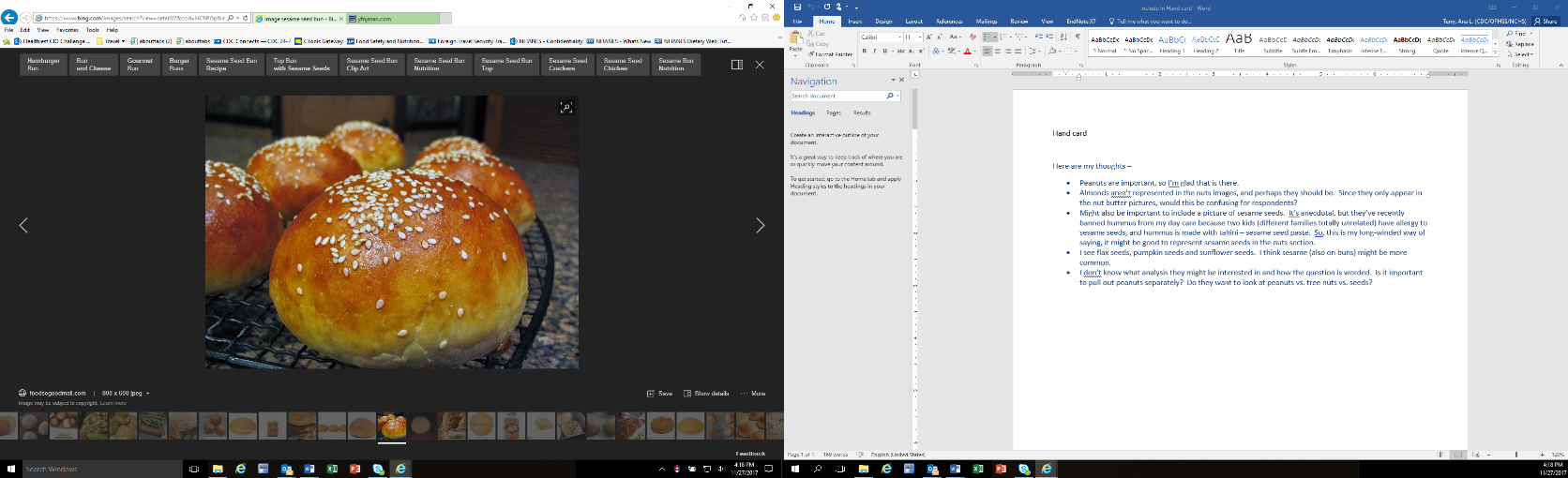This screenshot has width=1568, height=478.
Task: Open the foodsogoodmall.com source link
Action: coord(58,394)
